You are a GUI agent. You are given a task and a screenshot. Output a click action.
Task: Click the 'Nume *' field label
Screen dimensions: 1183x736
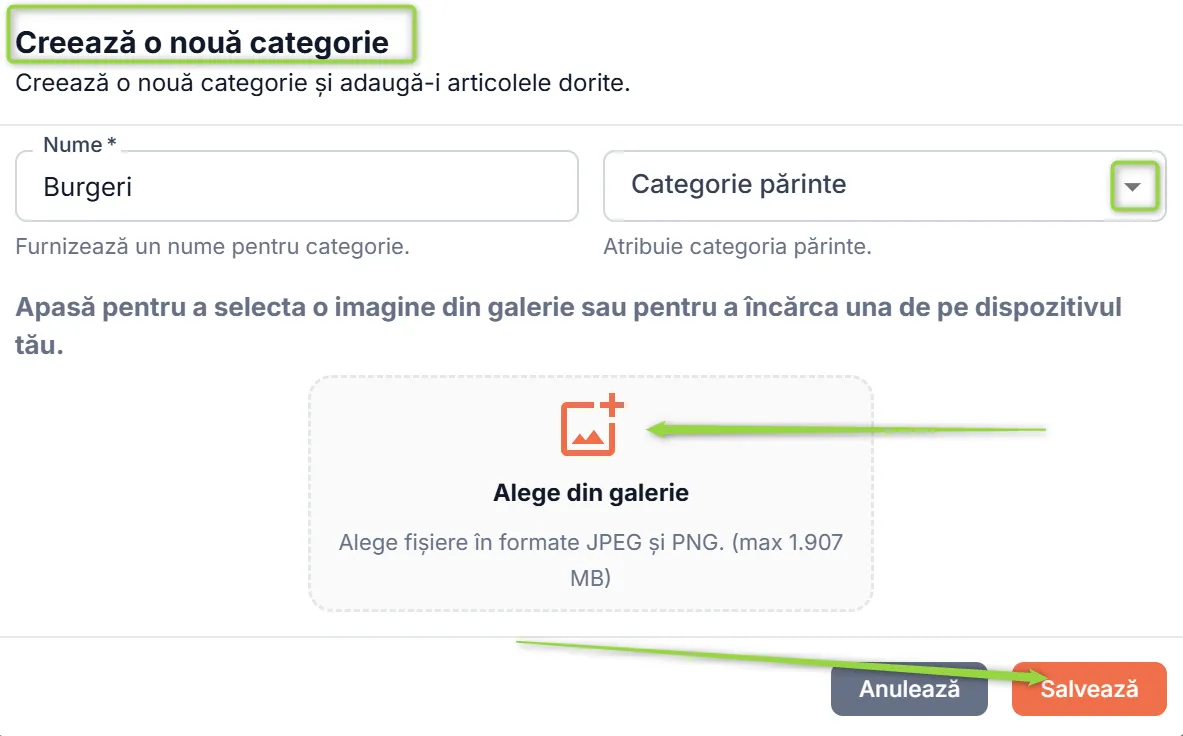[x=79, y=145]
